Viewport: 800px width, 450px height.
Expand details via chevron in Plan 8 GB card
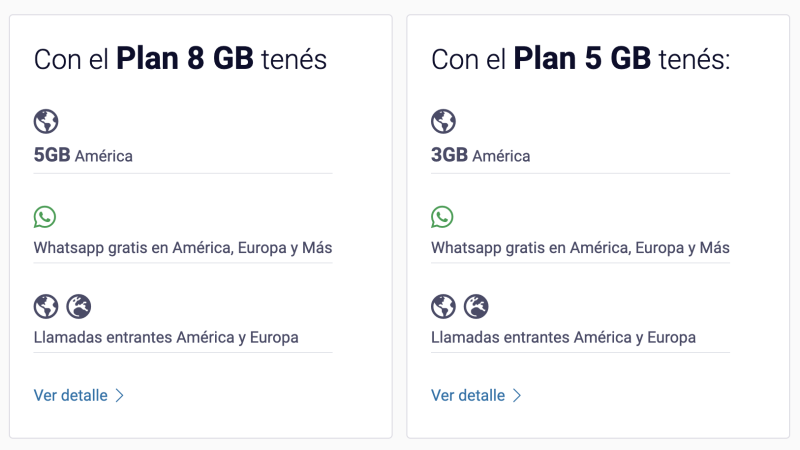pos(119,395)
